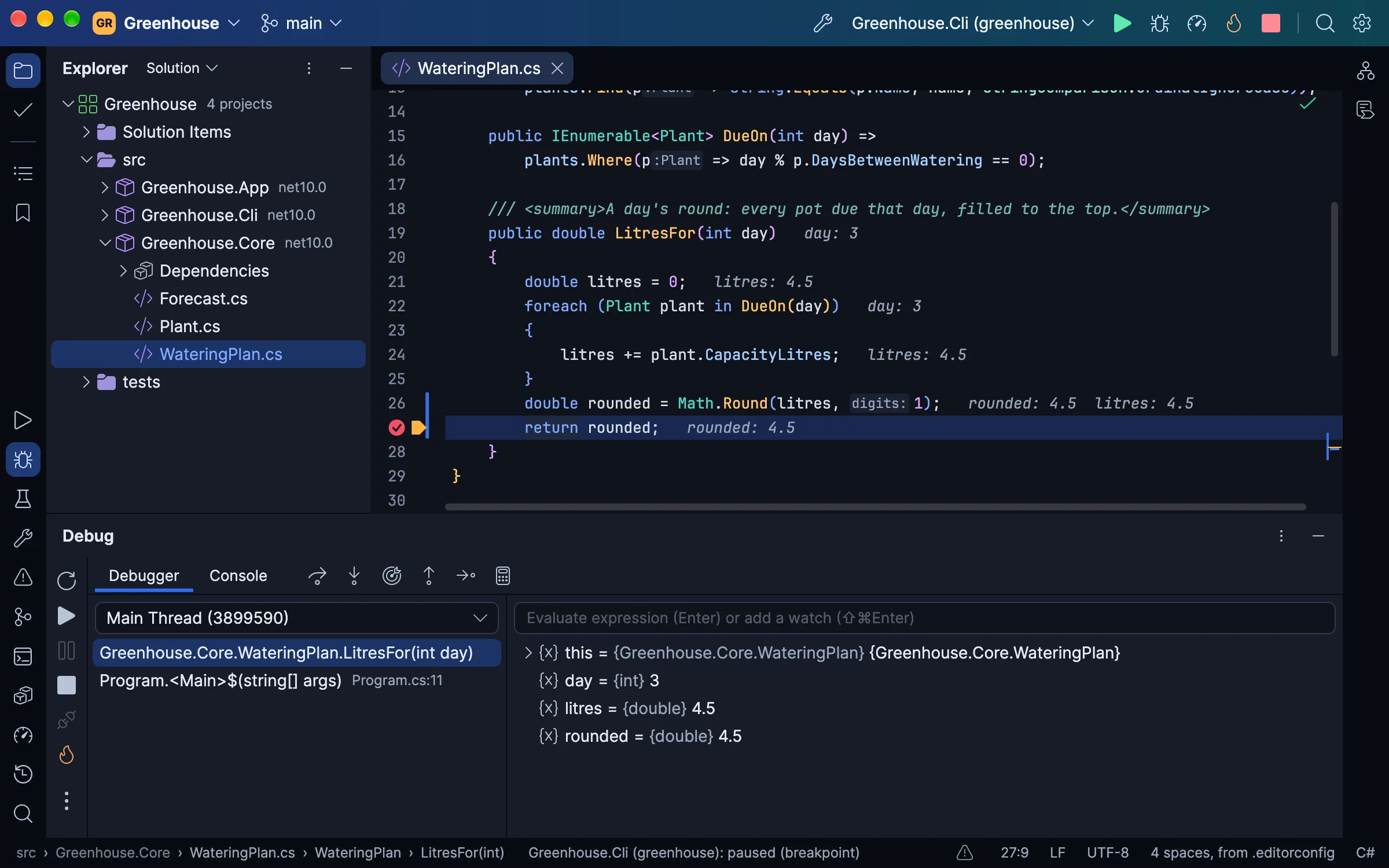
Task: Open Greenhouse.Cli run configuration dropdown
Action: coord(973,23)
